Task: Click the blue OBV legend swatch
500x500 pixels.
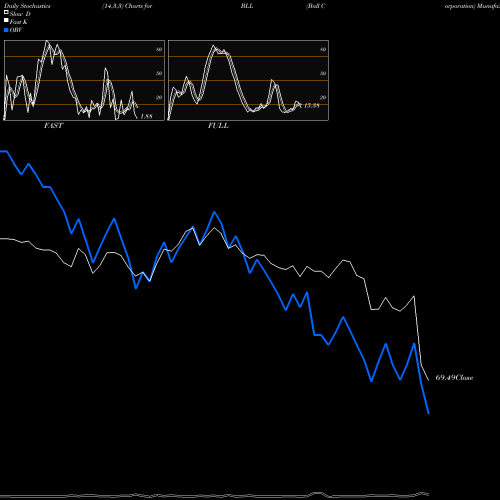Action: tap(6, 30)
